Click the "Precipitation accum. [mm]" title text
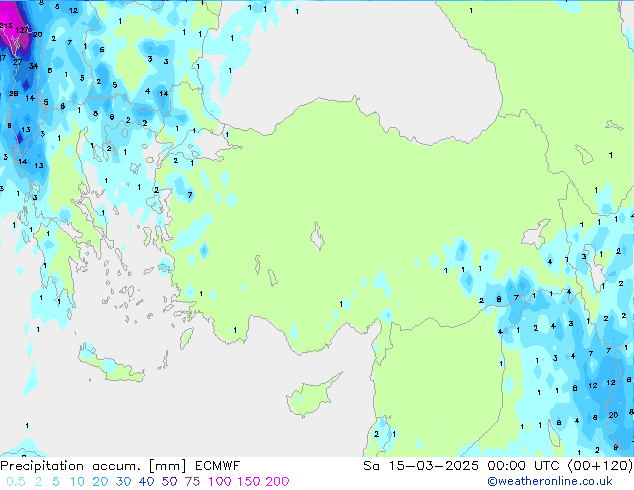 tap(93, 466)
